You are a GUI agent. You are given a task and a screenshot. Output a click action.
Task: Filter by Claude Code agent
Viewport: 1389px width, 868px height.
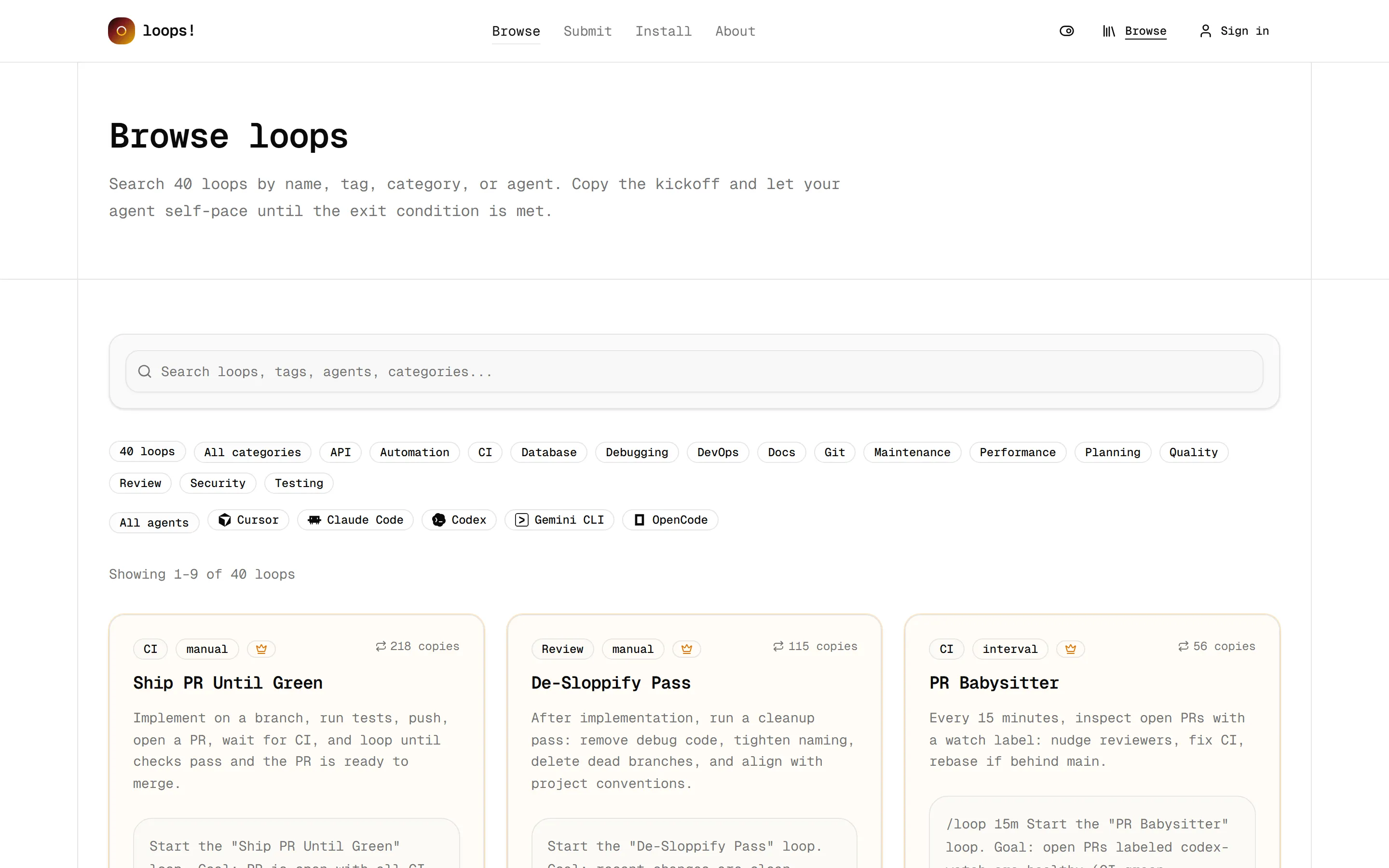355,520
